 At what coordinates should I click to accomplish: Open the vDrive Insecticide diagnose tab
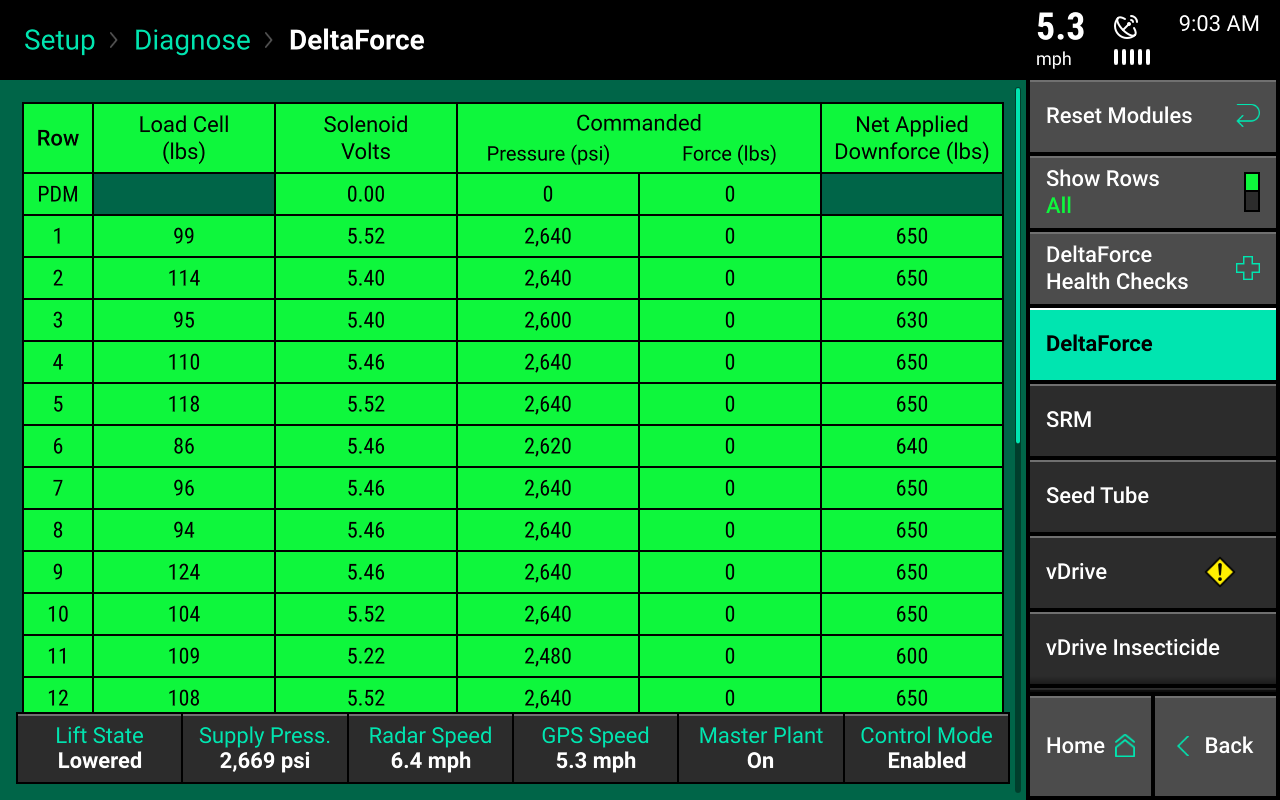[1153, 648]
